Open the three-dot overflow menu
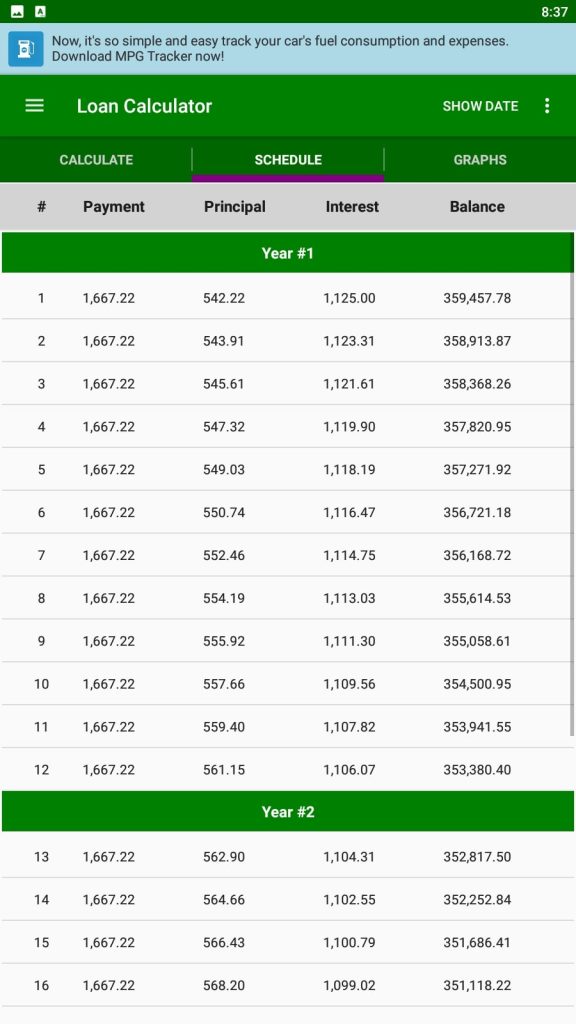This screenshot has height=1024, width=576. coord(547,106)
